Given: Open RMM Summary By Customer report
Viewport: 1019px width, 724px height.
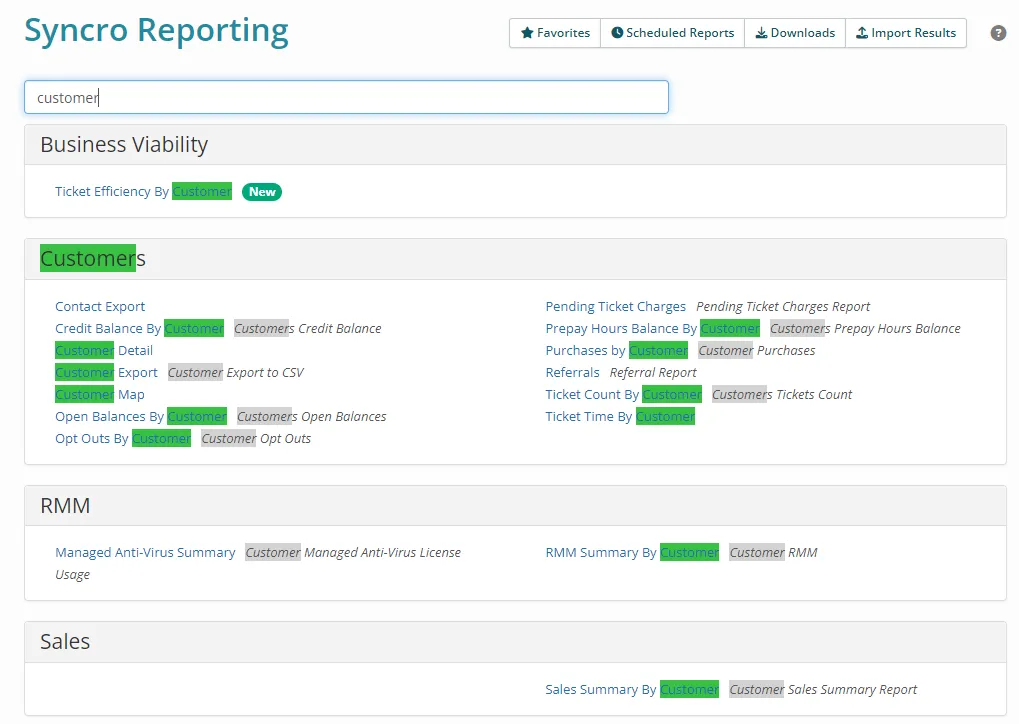Looking at the screenshot, I should 632,552.
